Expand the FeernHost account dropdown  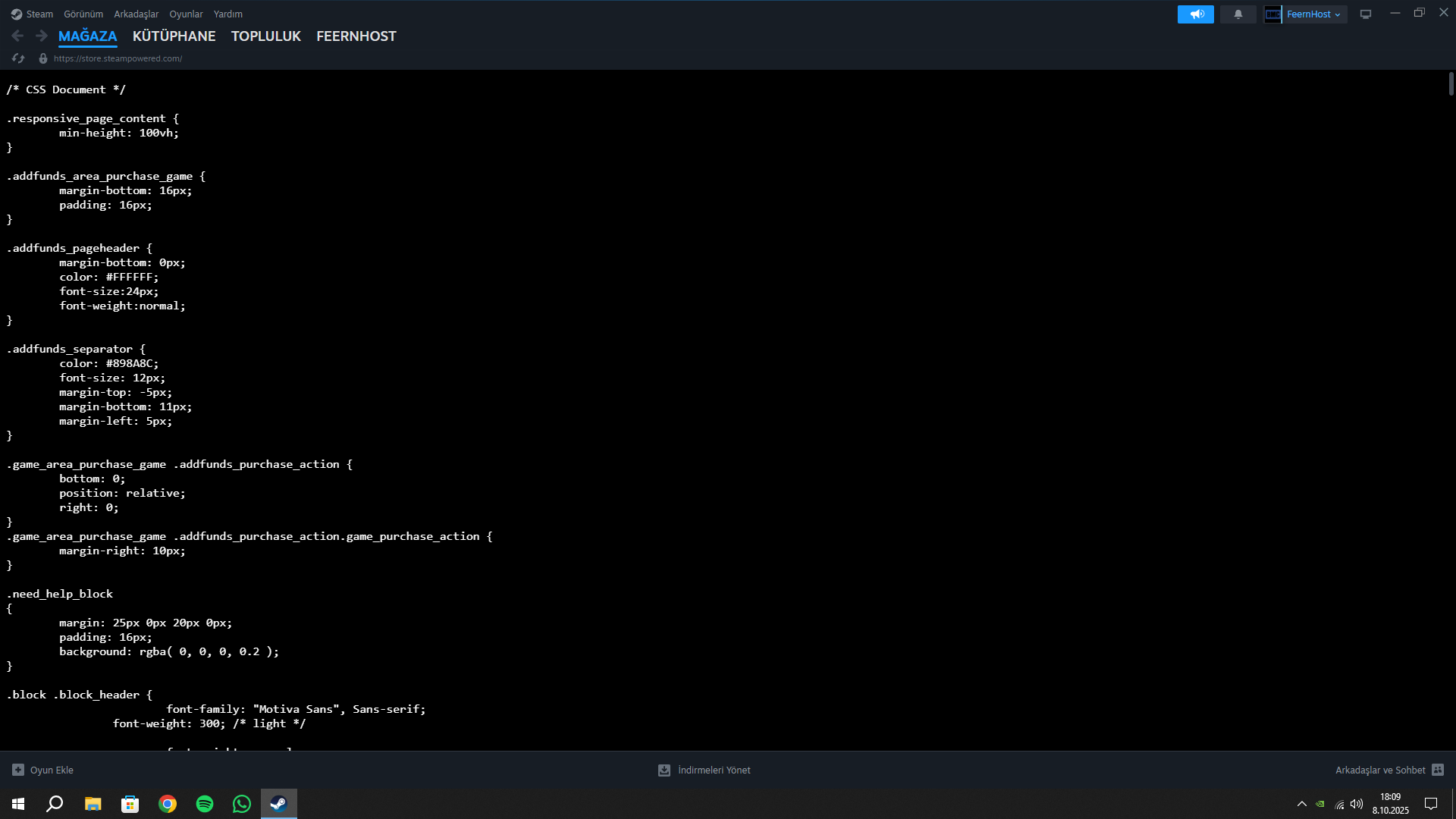pos(1338,14)
